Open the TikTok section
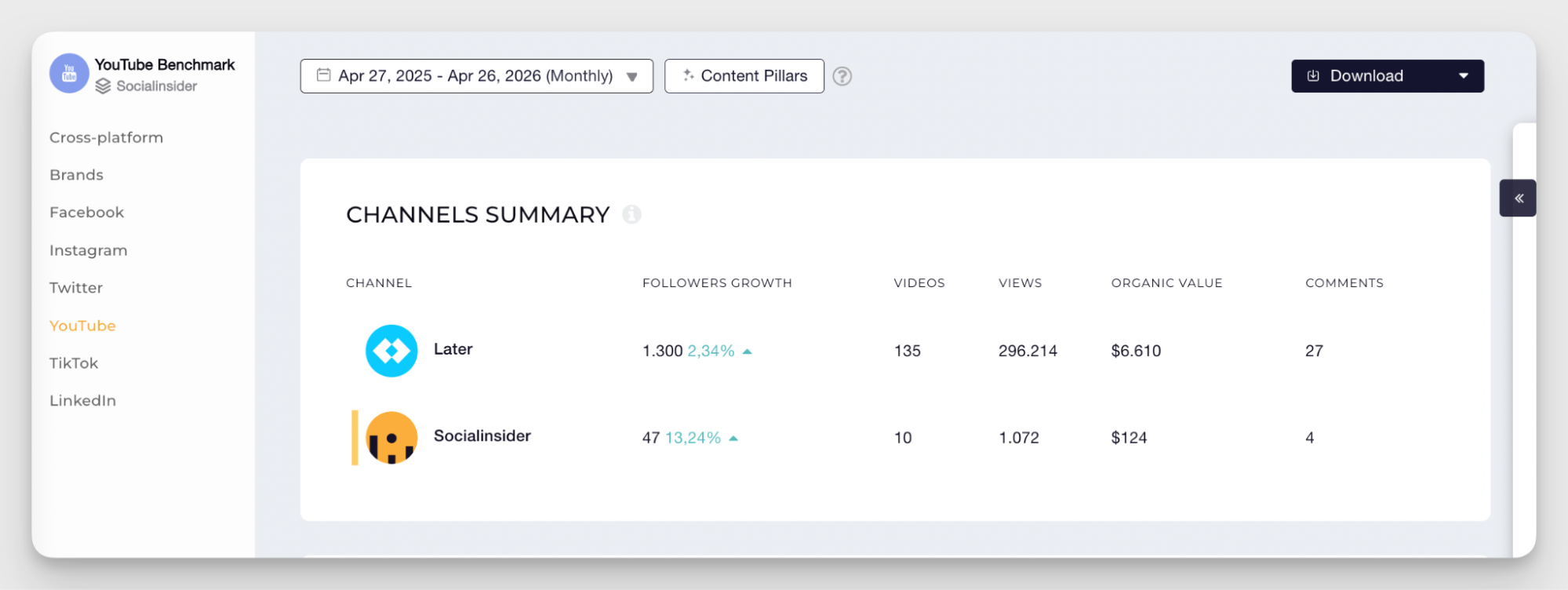Image resolution: width=1568 pixels, height=590 pixels. pyautogui.click(x=74, y=363)
